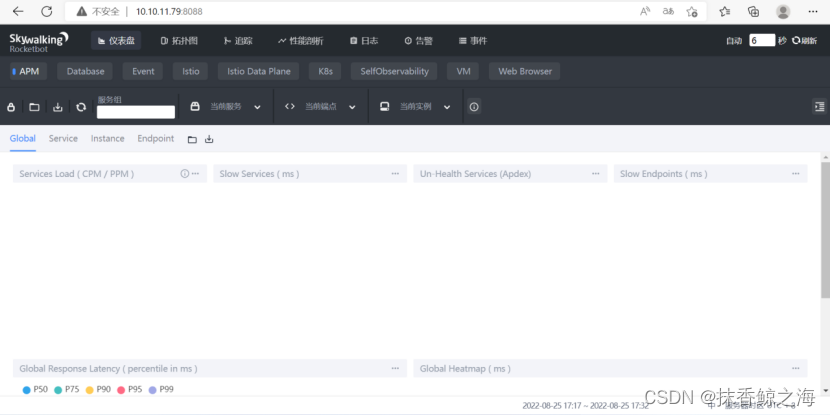831x416 pixels.
Task: Select the Database dashboard
Action: (85, 71)
